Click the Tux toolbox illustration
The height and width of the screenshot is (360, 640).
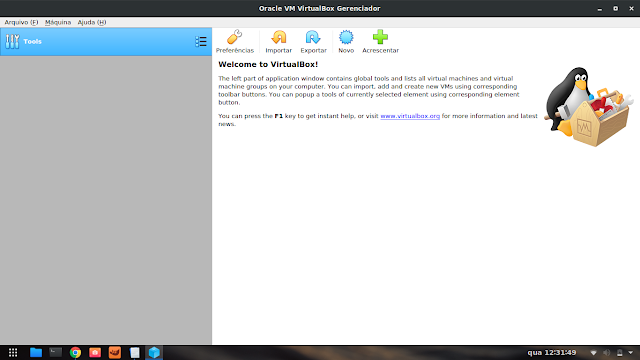(589, 107)
